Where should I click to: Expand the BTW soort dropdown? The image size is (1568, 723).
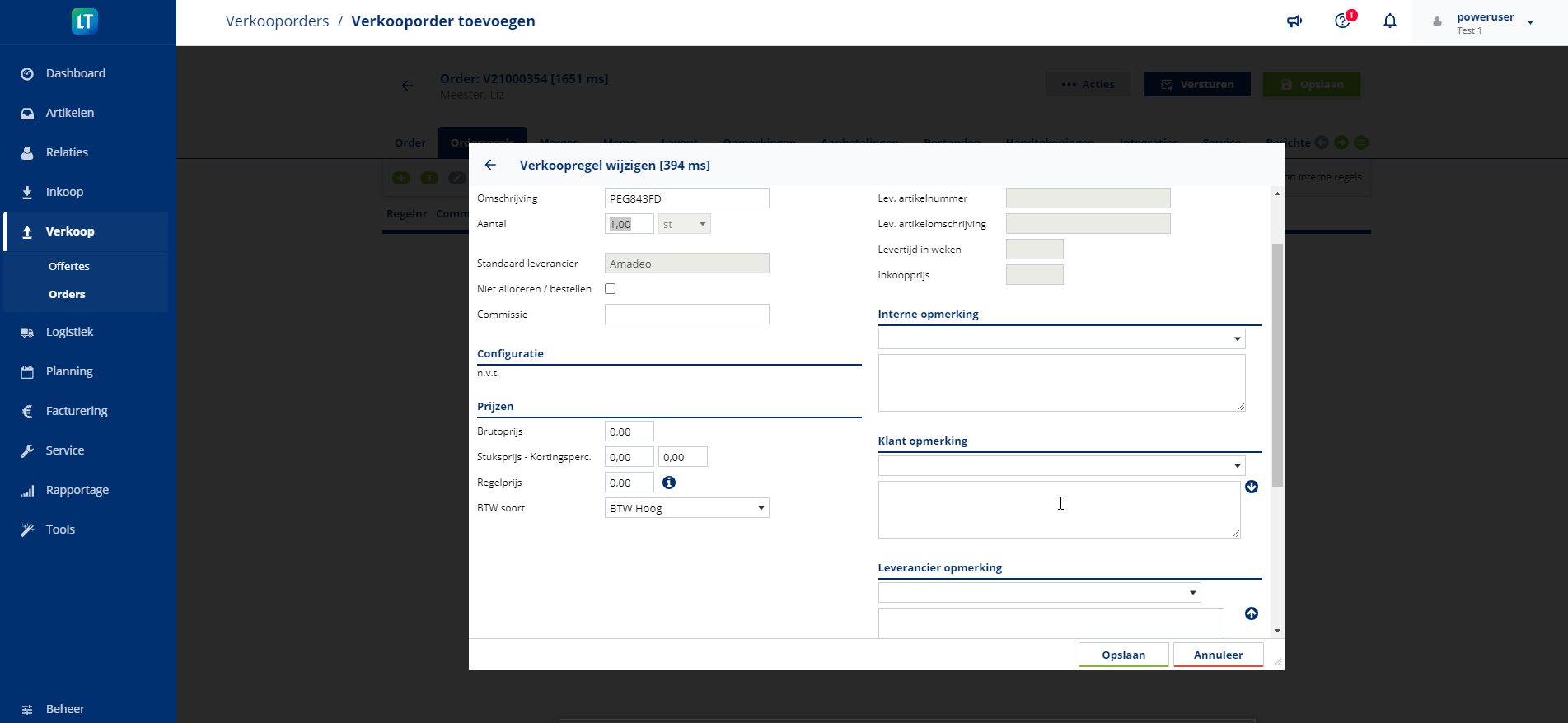[686, 508]
